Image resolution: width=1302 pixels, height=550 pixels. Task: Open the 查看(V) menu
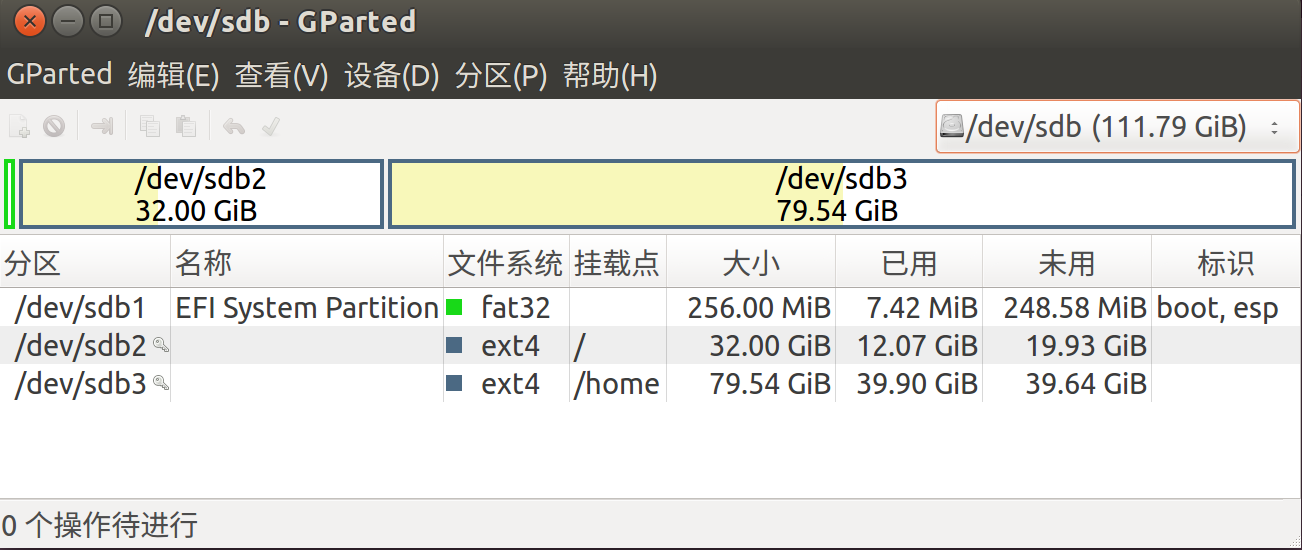pyautogui.click(x=282, y=76)
